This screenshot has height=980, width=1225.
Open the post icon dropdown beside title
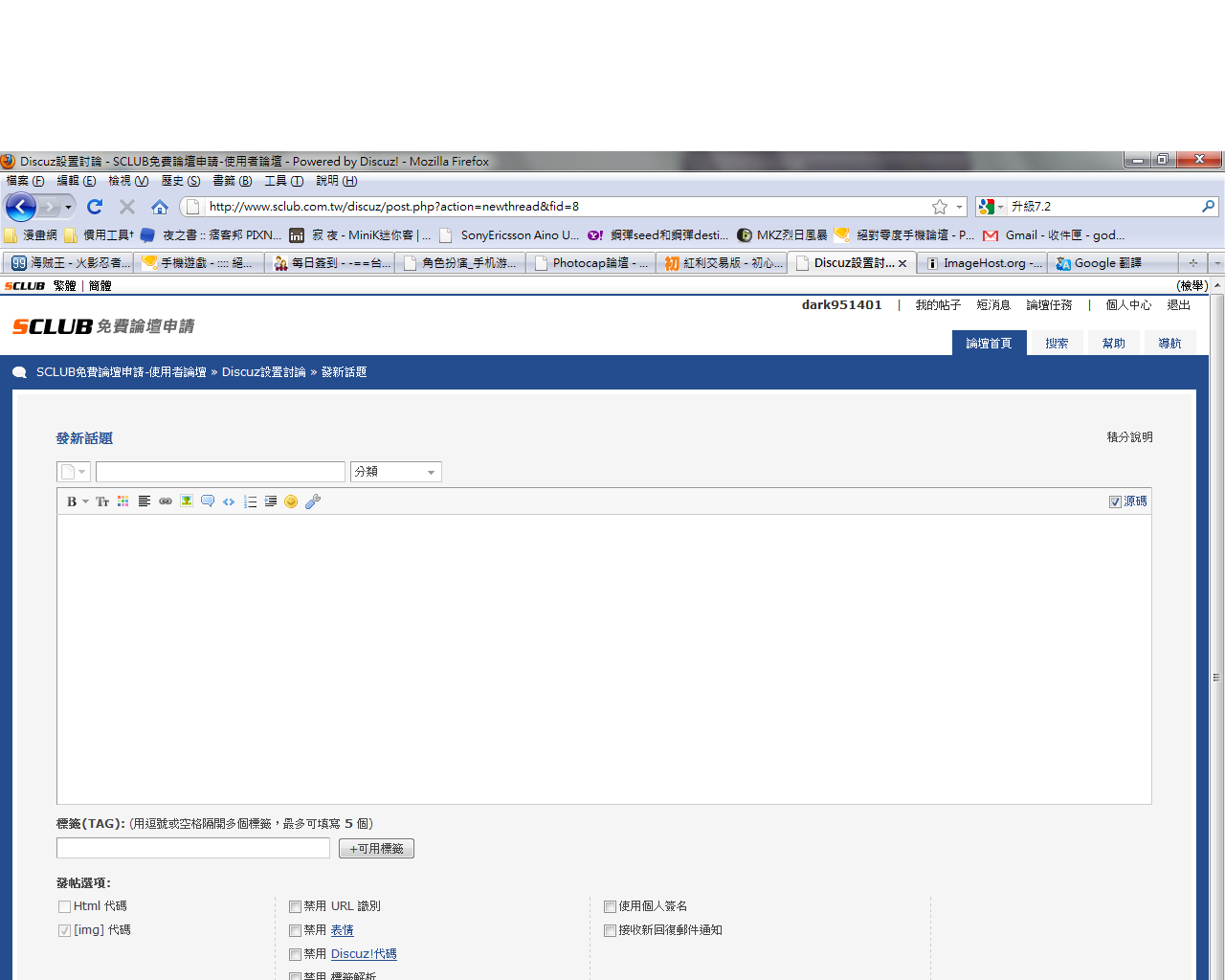[x=74, y=472]
